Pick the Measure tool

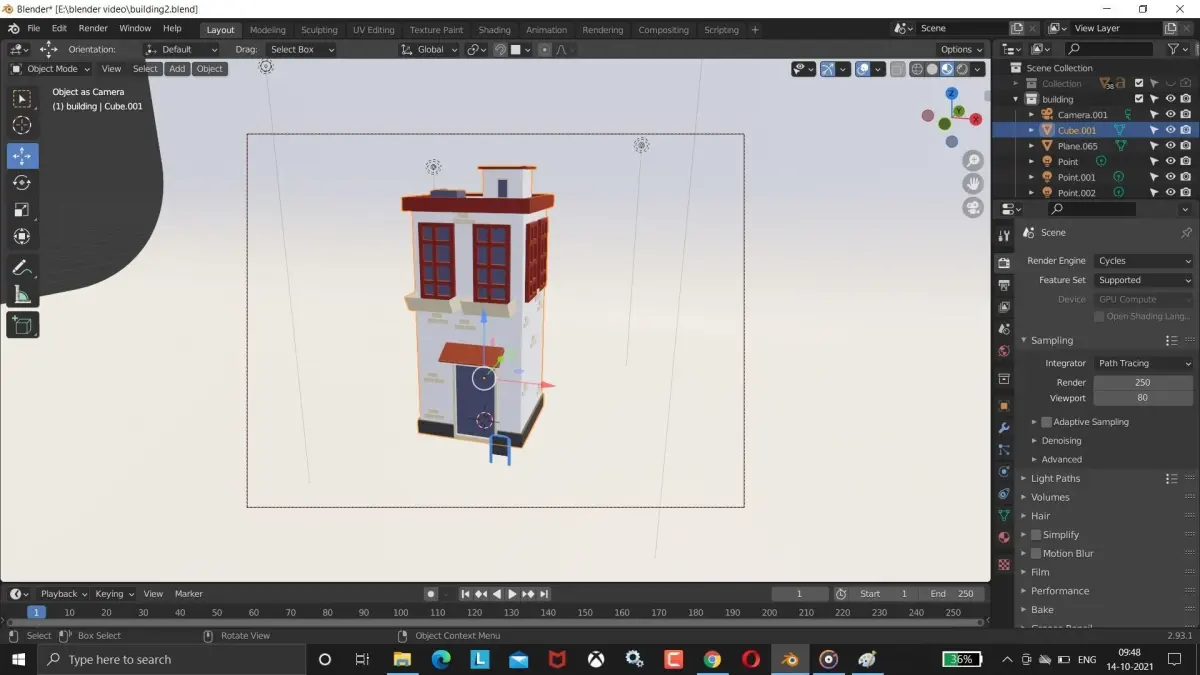[x=22, y=295]
